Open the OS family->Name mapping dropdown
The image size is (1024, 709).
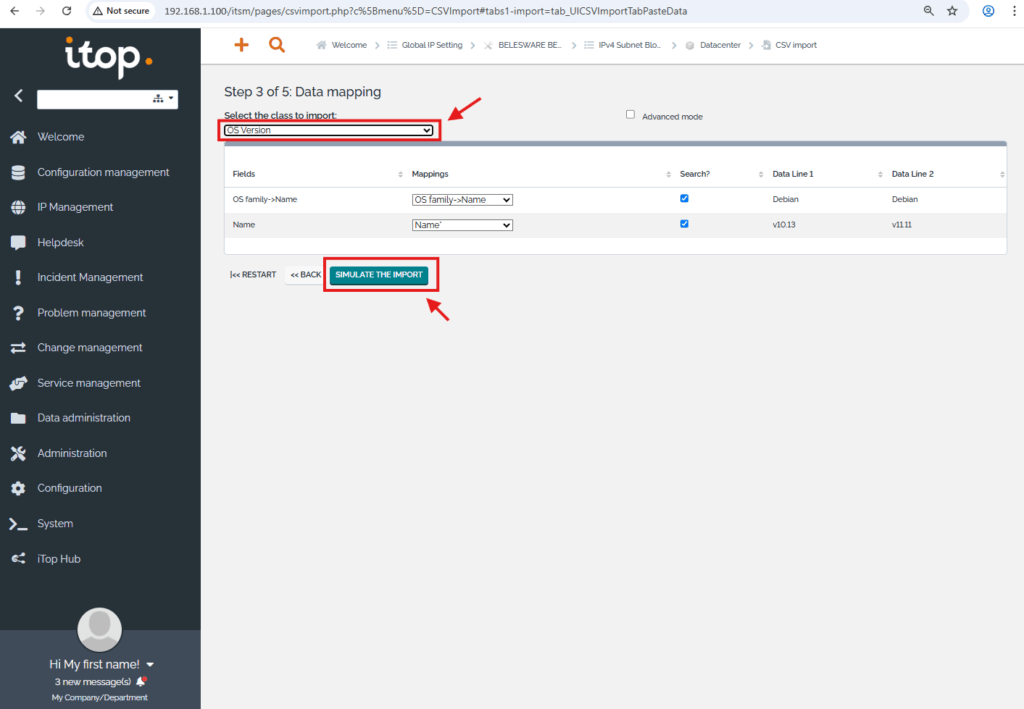(x=462, y=200)
